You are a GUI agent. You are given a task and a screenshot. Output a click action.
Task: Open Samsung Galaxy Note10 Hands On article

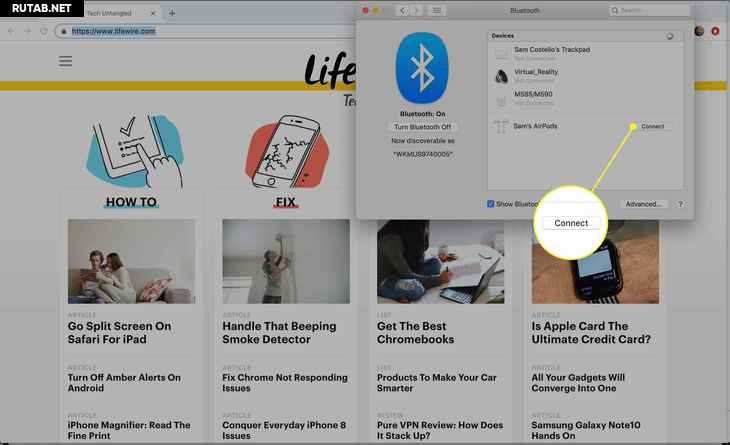pyautogui.click(x=586, y=430)
